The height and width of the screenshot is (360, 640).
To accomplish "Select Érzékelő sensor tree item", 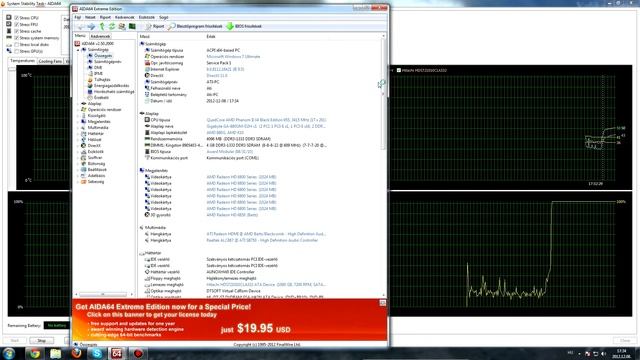I will [x=101, y=98].
